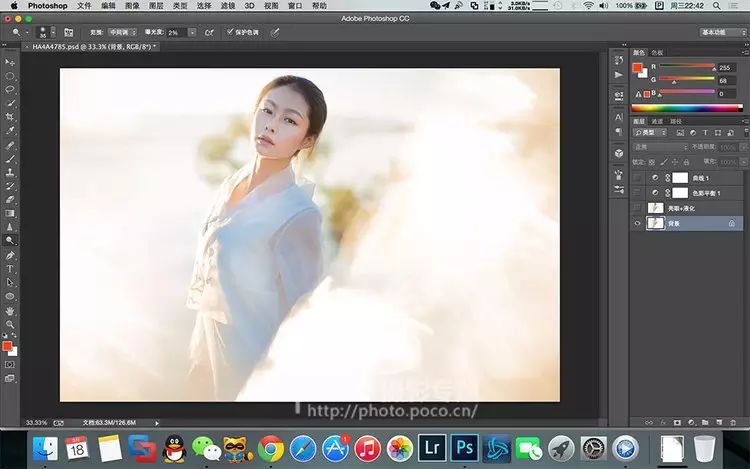Click the foreground color swatch in toolbox
This screenshot has height=469, width=750.
pos(7,346)
